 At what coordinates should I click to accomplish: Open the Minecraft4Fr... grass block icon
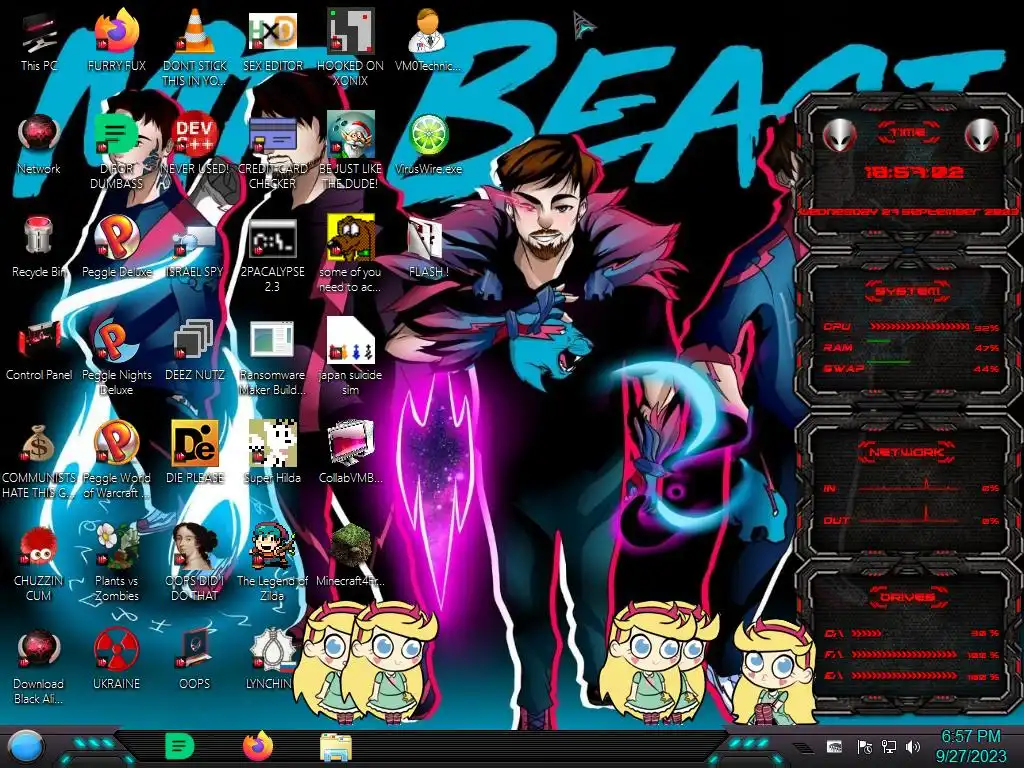click(350, 555)
